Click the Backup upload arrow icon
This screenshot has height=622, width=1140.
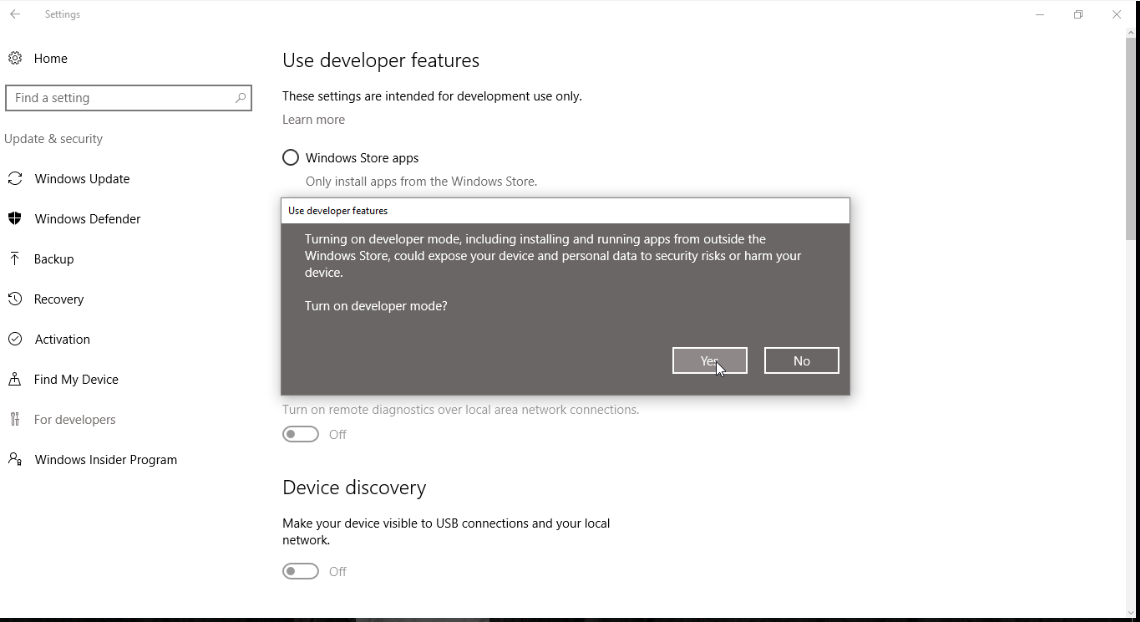click(15, 259)
